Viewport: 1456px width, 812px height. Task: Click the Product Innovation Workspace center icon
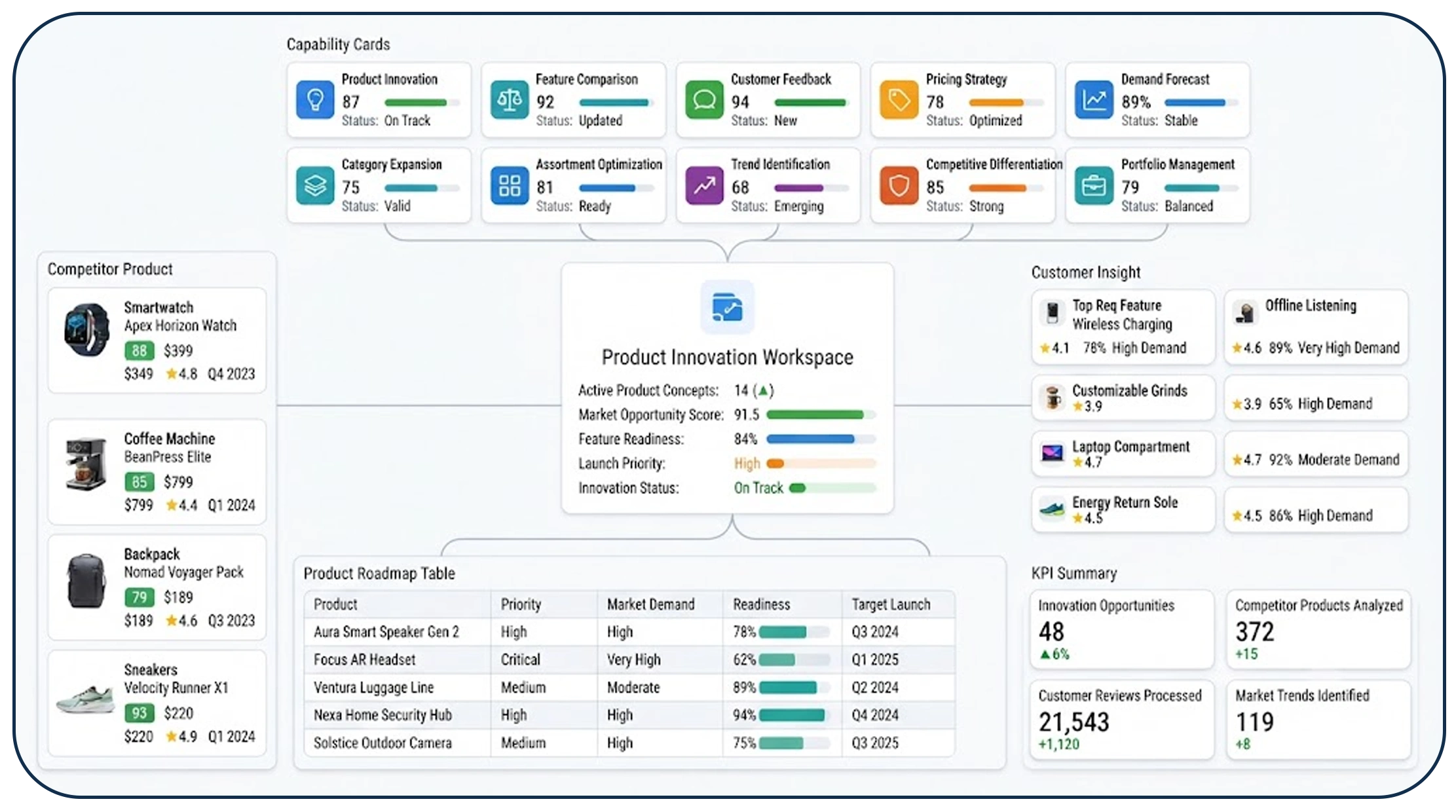click(x=727, y=307)
